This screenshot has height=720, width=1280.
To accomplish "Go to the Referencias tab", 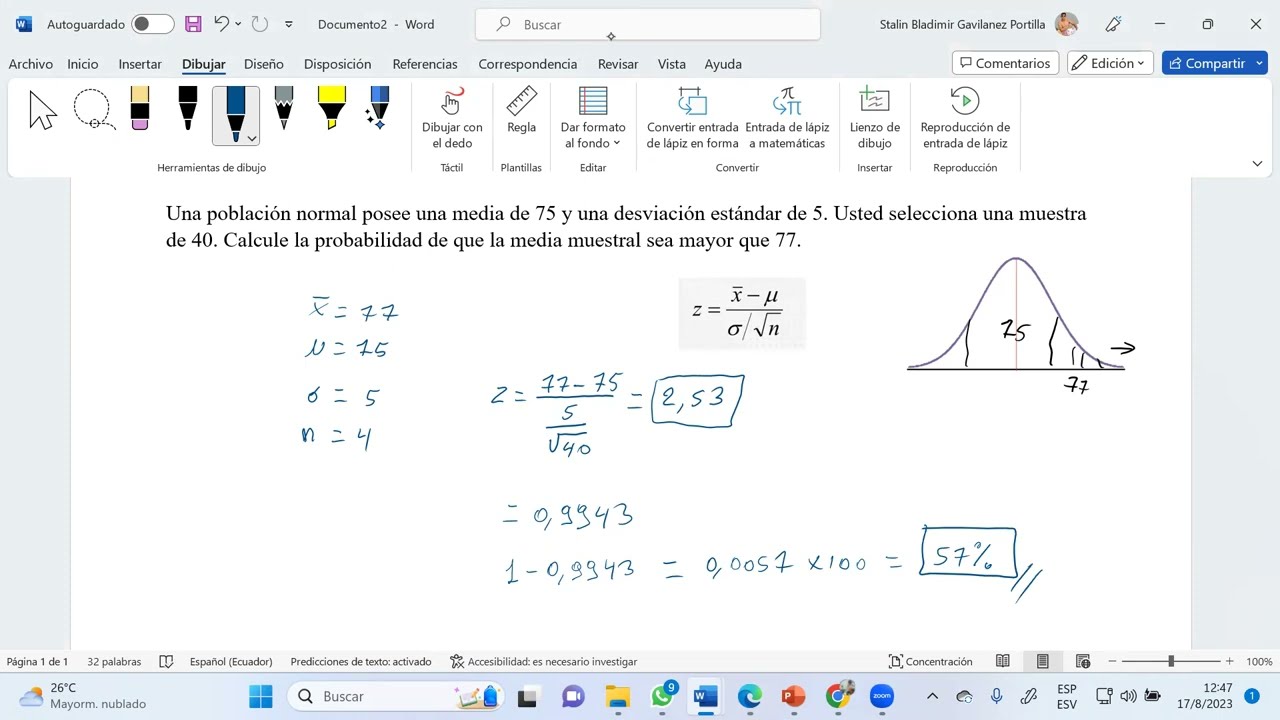I will 425,64.
